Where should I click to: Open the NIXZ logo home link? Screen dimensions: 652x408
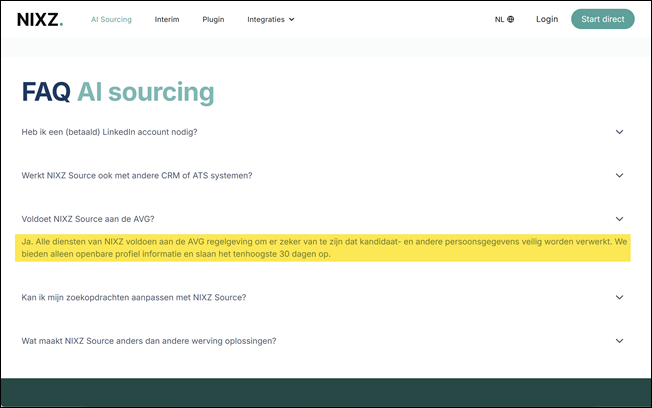(40, 20)
